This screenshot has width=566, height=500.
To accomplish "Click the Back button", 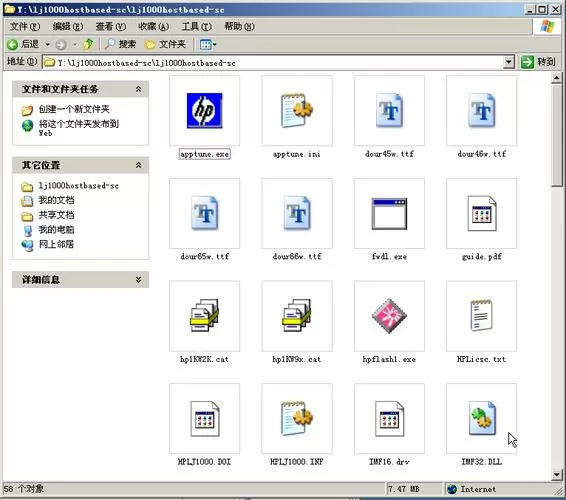I will 23,44.
